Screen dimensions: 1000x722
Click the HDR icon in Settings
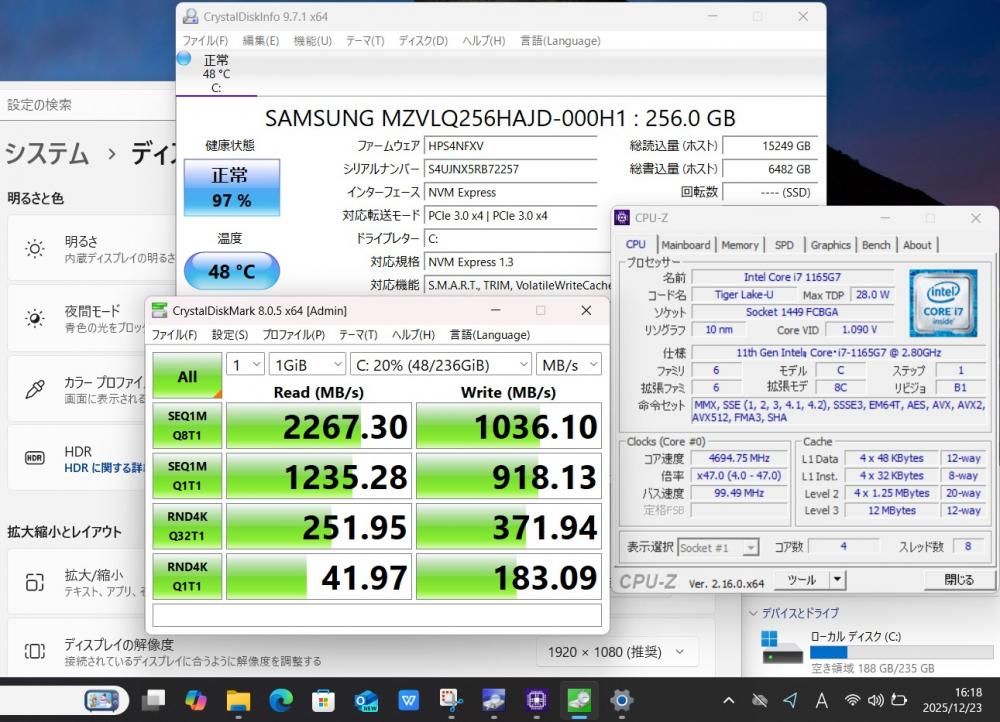[x=35, y=458]
